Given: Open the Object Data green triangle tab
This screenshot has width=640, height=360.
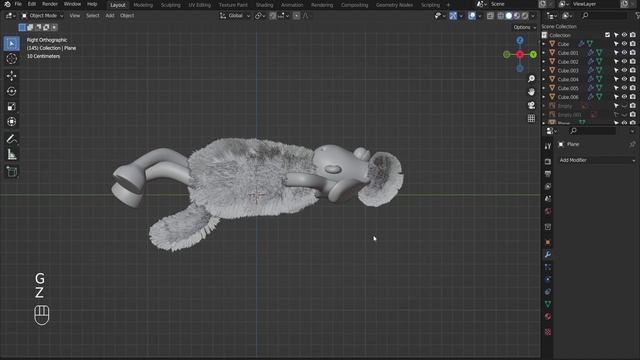Looking at the screenshot, I should coord(548,304).
